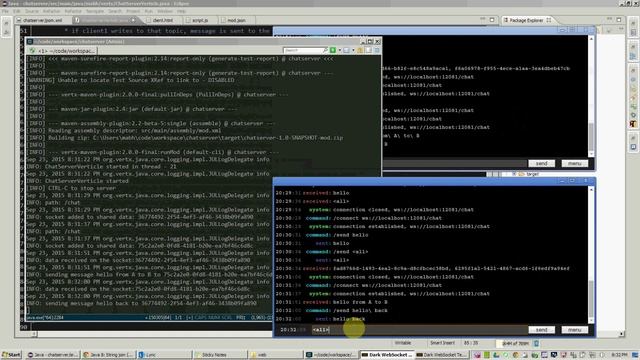
Task: Click menu button in upper WebSocket terminal
Action: 574,163
